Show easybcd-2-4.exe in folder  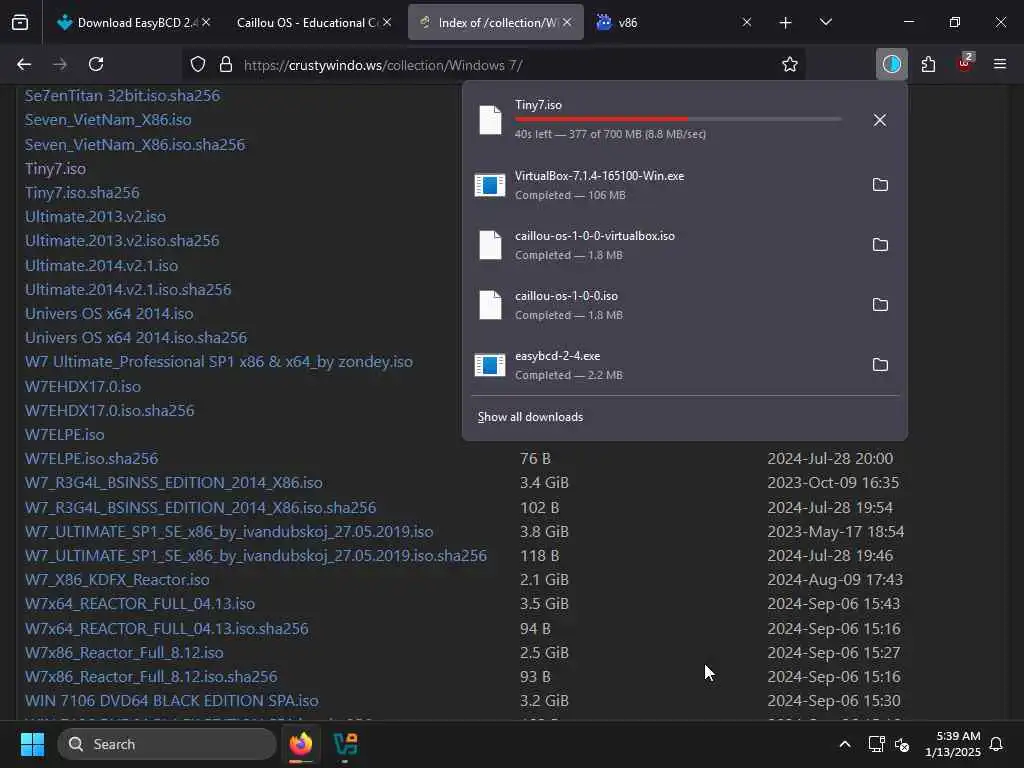(880, 365)
